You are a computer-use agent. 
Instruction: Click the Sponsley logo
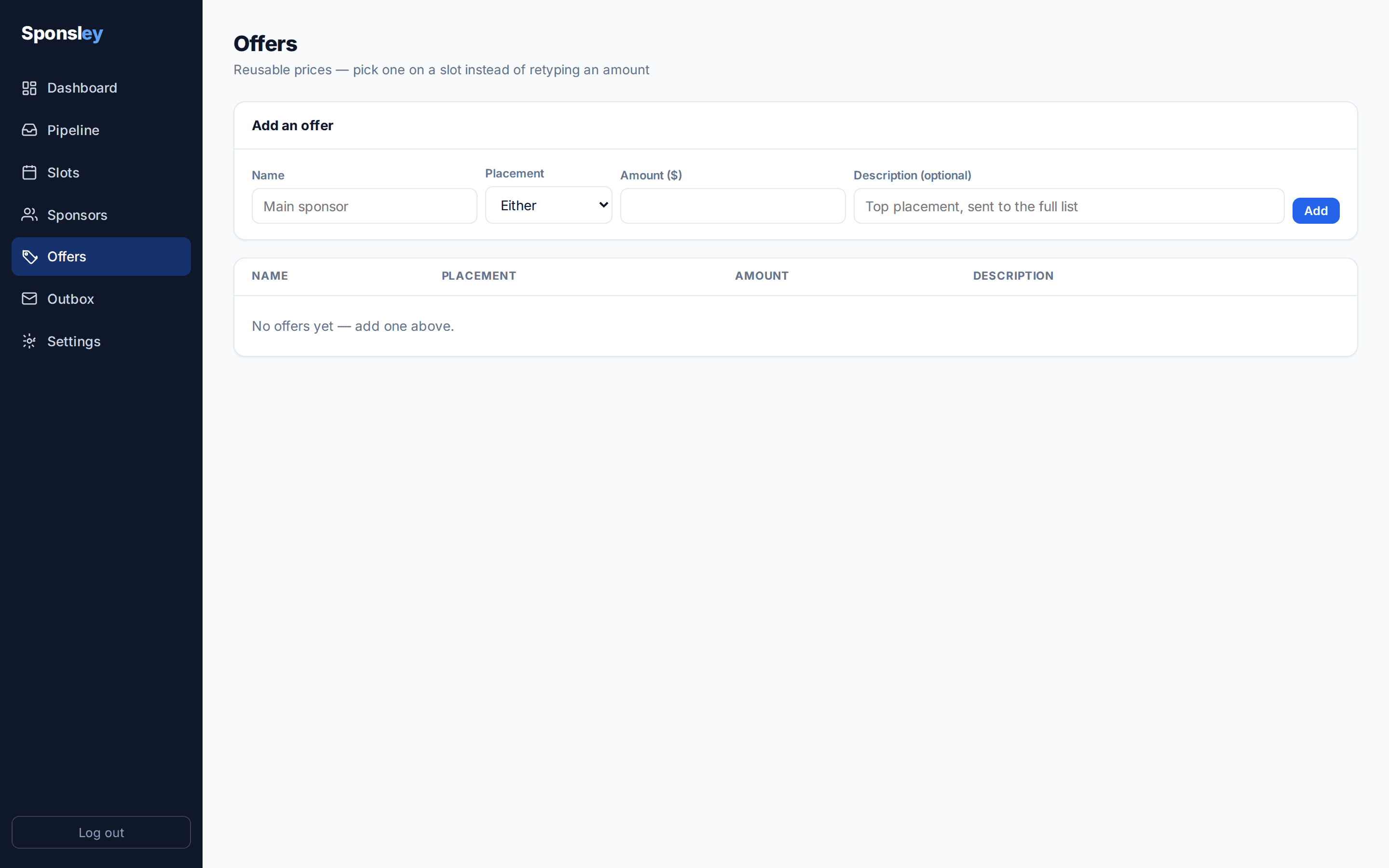coord(62,33)
